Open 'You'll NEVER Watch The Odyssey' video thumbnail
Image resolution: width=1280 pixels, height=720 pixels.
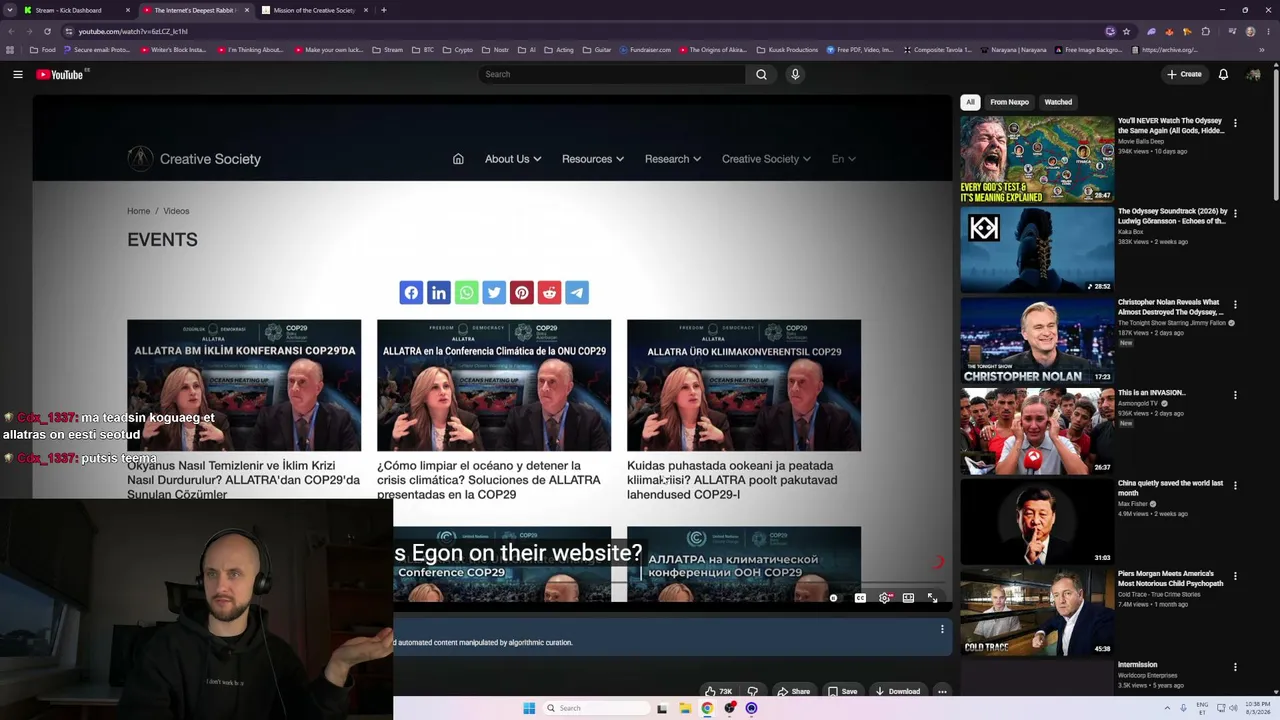coord(1037,159)
